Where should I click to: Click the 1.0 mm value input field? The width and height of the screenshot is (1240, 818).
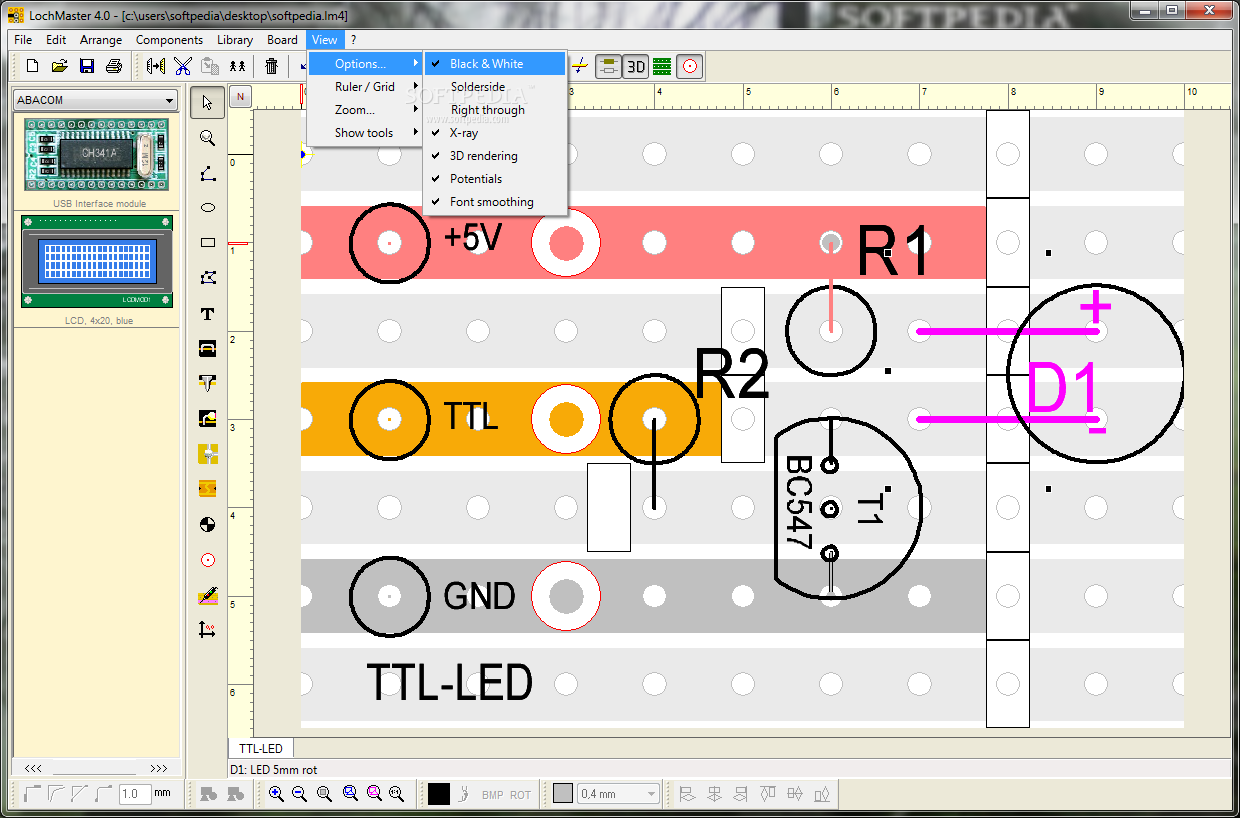134,794
